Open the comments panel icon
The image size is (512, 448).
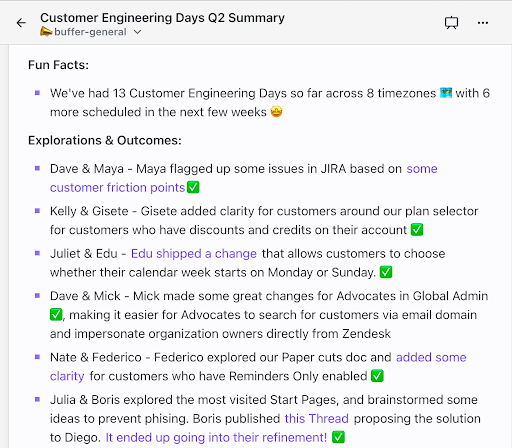coord(451,23)
